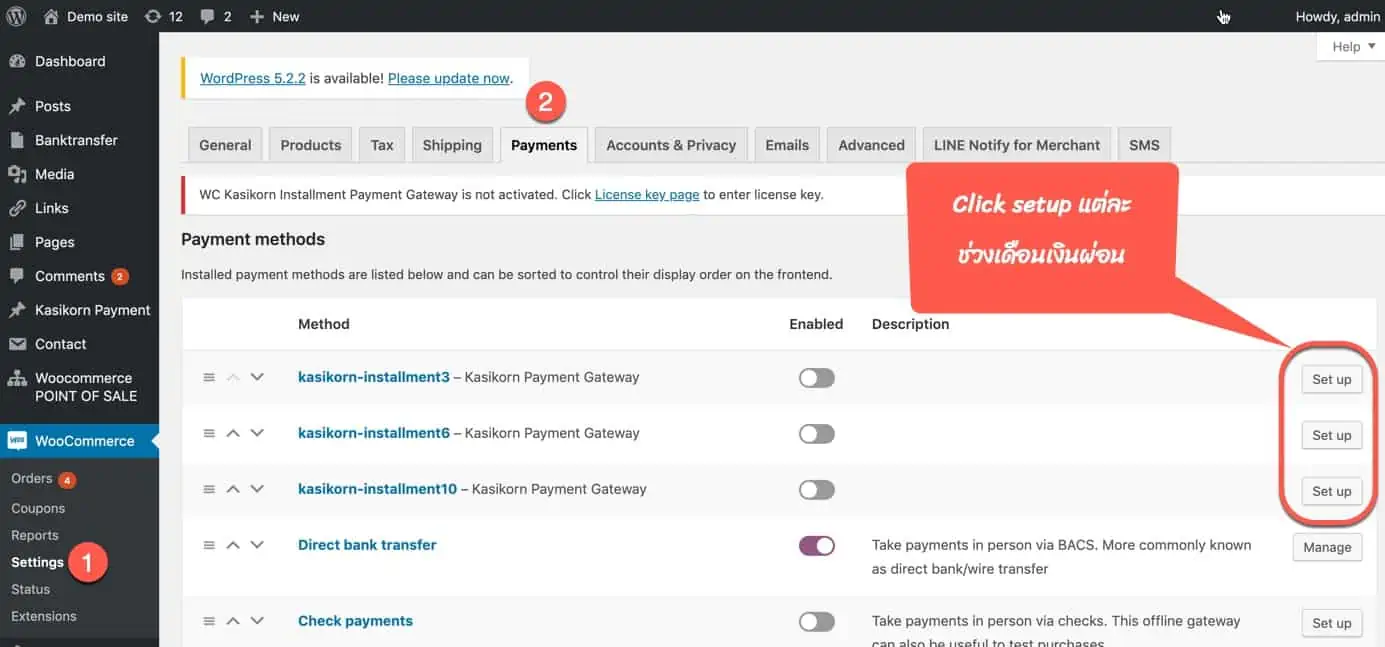1385x647 pixels.
Task: Open Woocommerce POINT OF SALE sidebar icon
Action: click(x=17, y=379)
